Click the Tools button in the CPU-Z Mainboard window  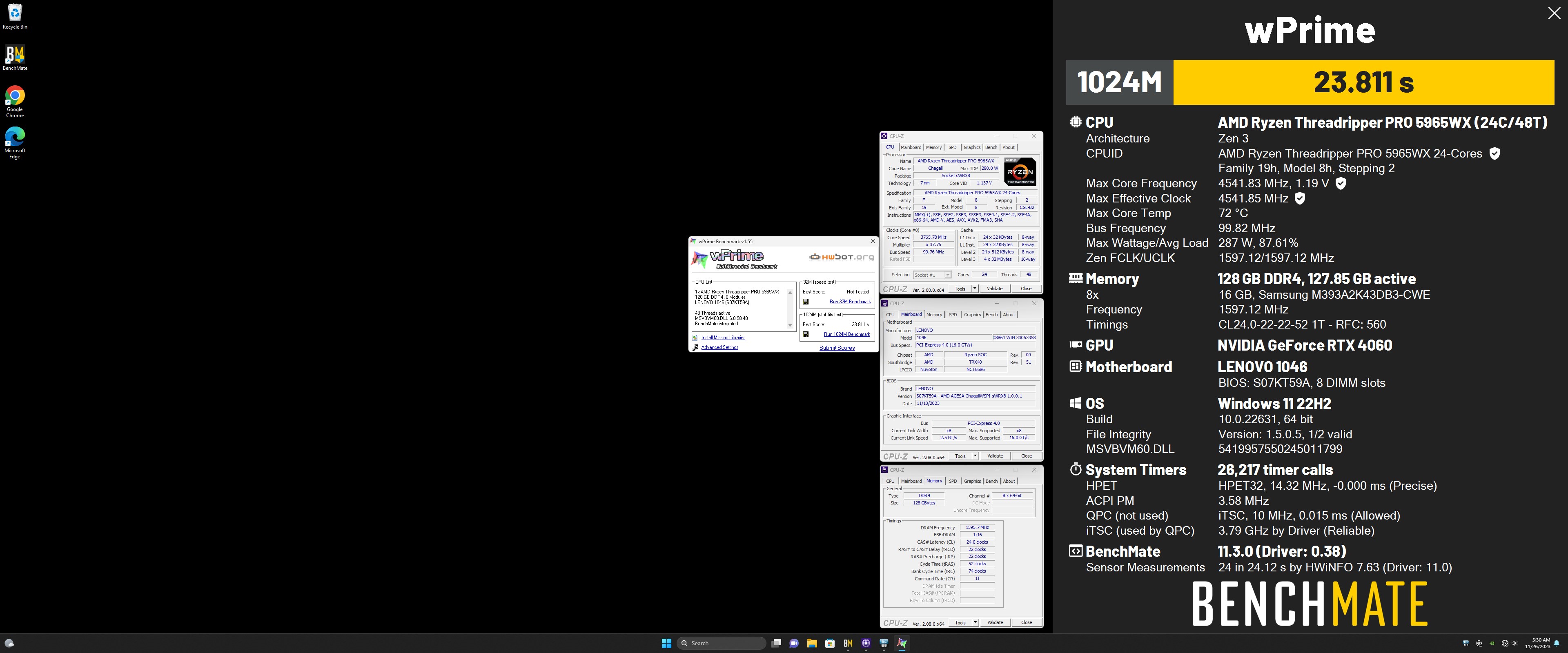960,456
